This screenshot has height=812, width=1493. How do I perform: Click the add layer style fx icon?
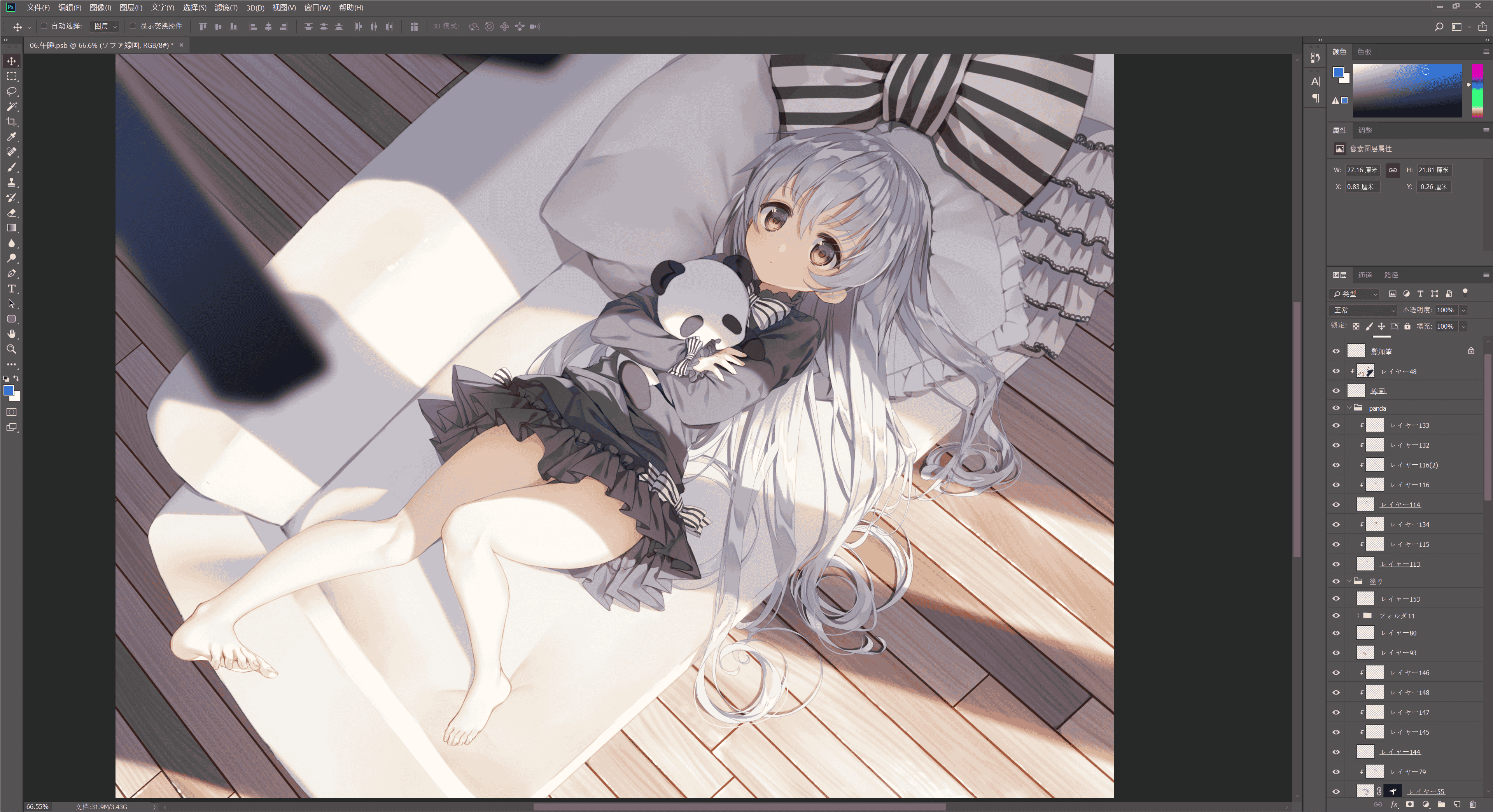[1395, 805]
